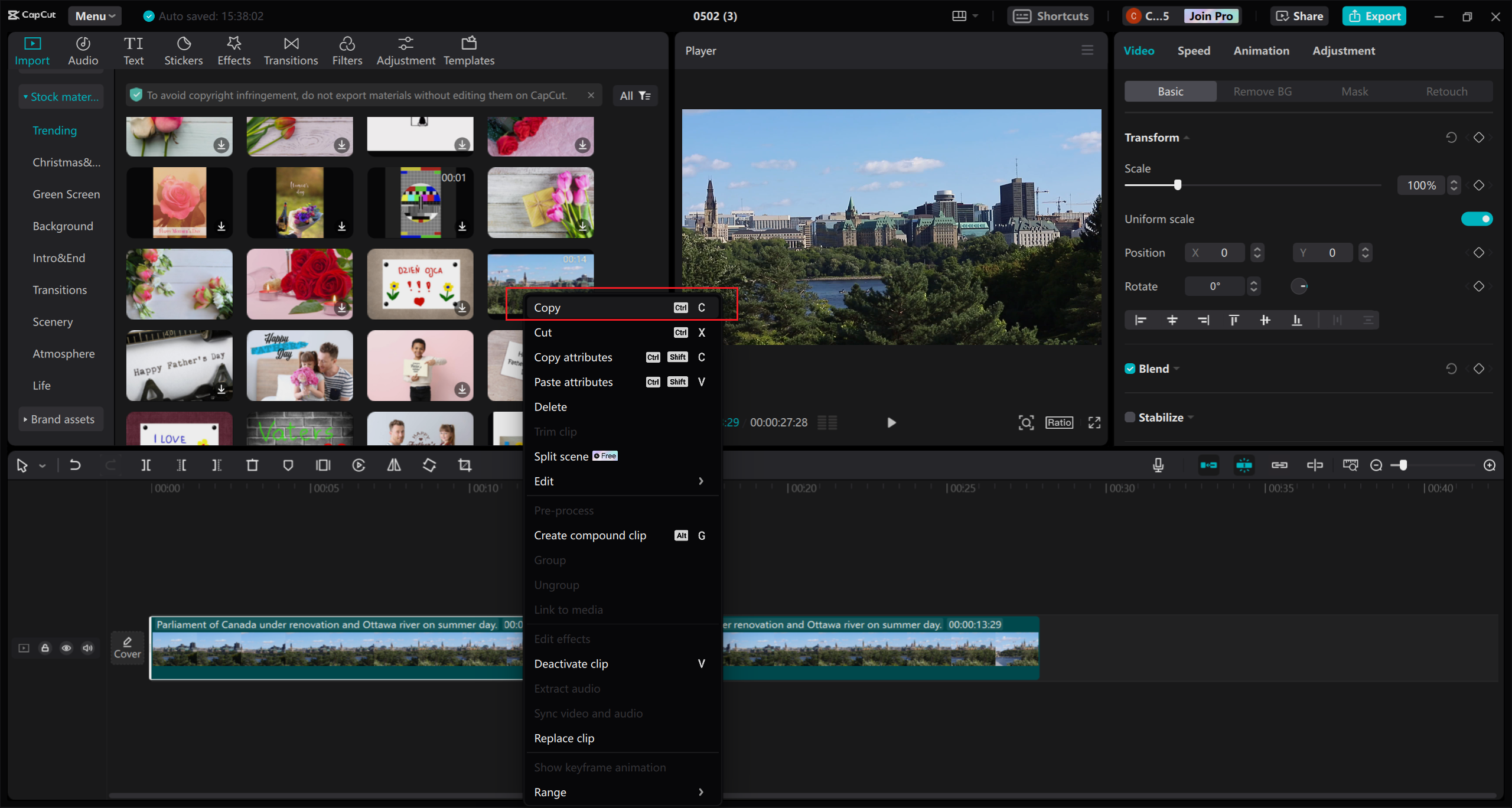Switch to the Animation tab
Screen dimensions: 1512x808
1261,51
